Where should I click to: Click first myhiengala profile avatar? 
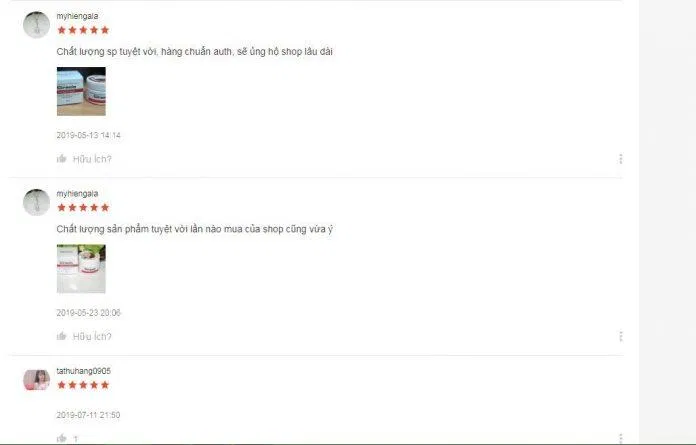click(36, 25)
